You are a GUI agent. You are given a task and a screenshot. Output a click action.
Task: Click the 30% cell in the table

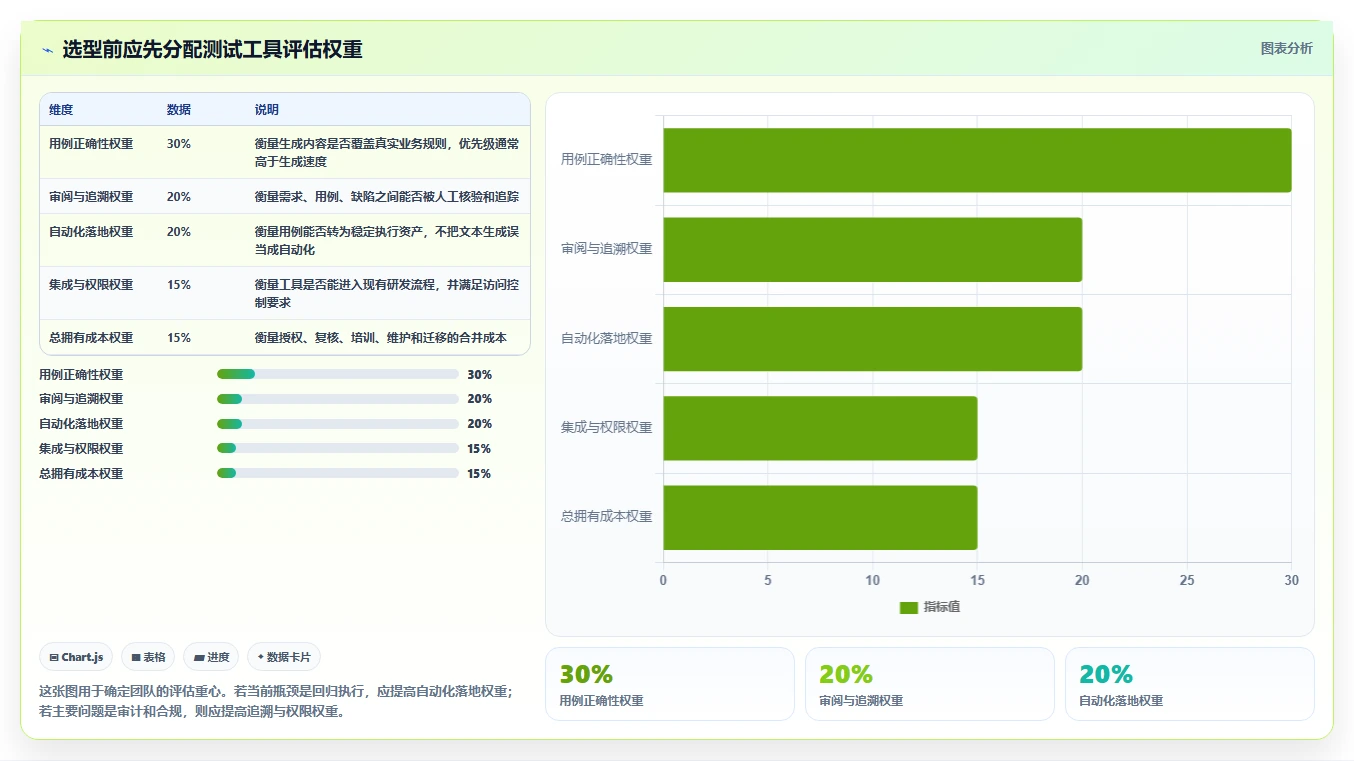[179, 144]
